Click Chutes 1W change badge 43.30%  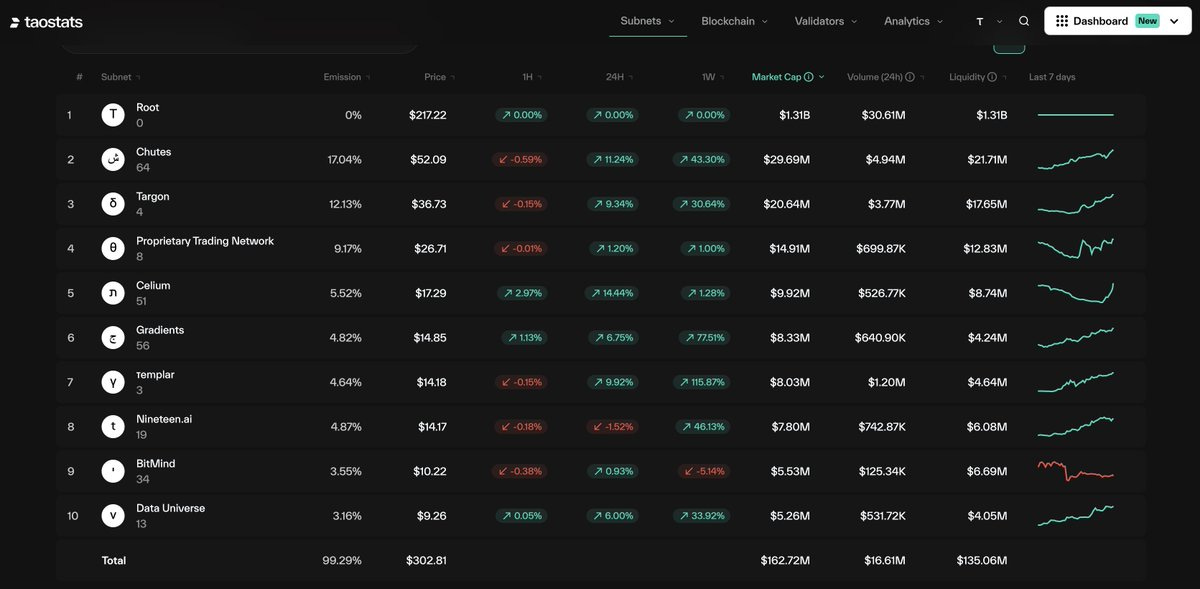(704, 159)
